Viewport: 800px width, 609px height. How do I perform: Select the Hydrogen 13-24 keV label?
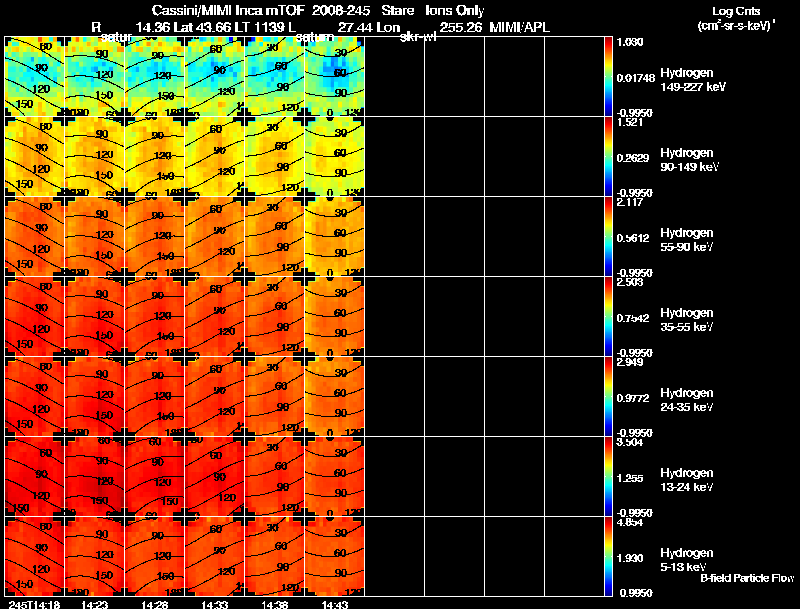tap(687, 480)
